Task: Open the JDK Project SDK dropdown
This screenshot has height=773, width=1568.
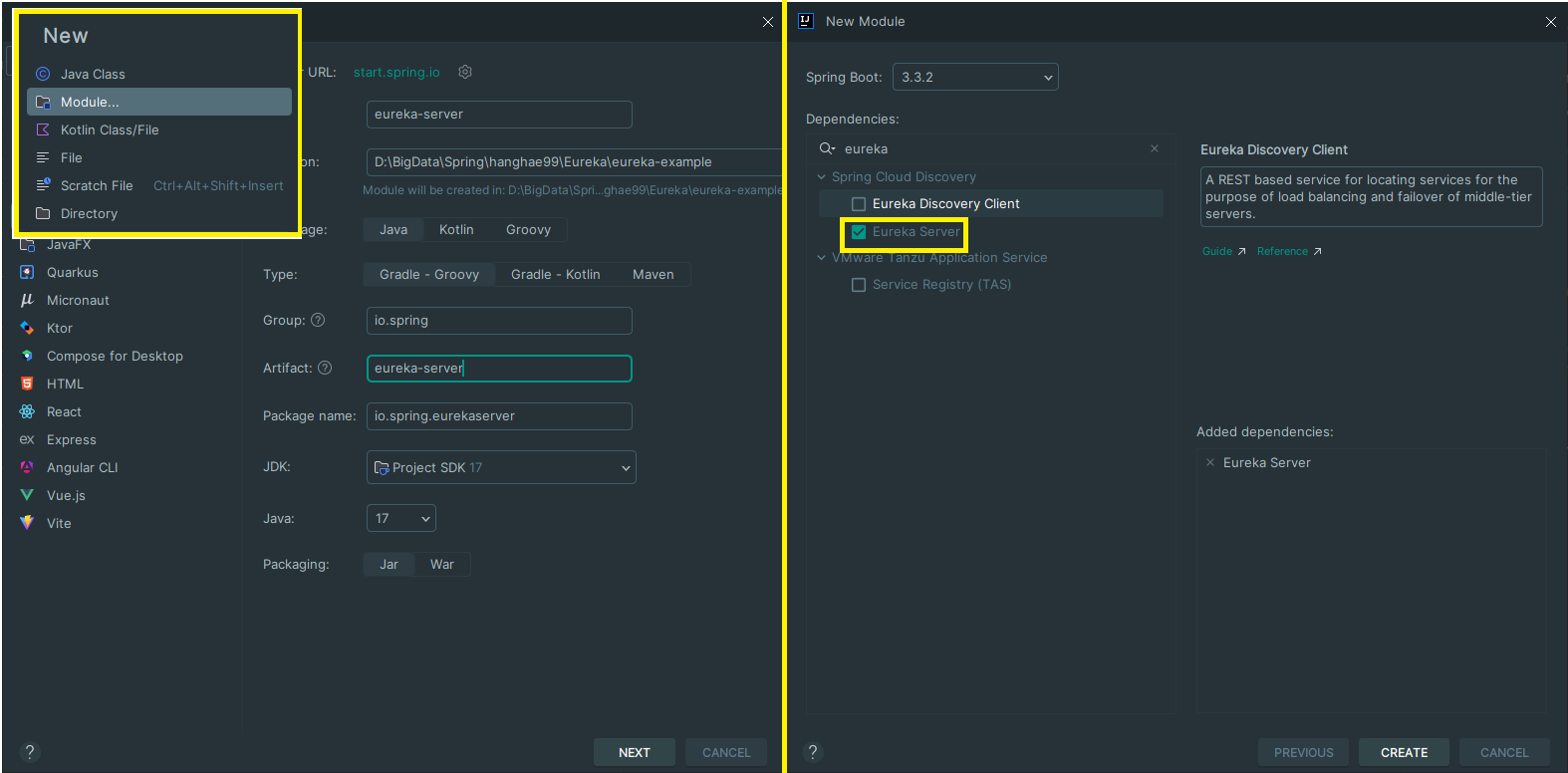Action: (501, 467)
